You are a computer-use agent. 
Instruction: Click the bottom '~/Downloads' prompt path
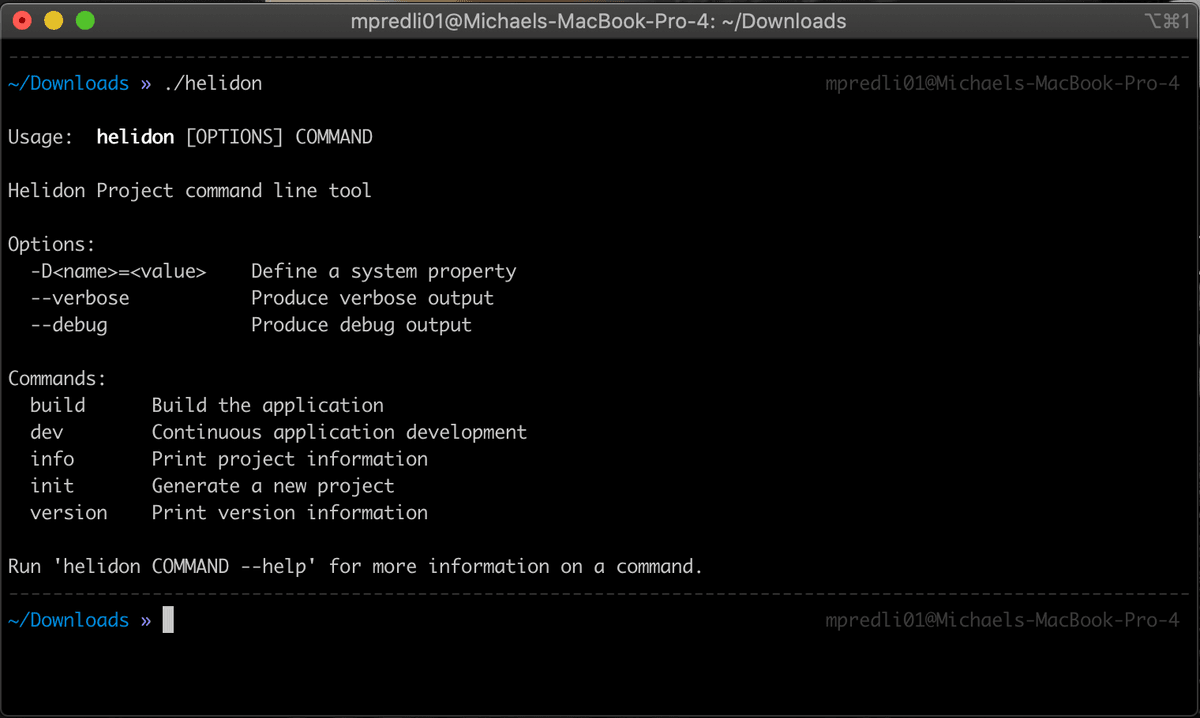tap(68, 620)
